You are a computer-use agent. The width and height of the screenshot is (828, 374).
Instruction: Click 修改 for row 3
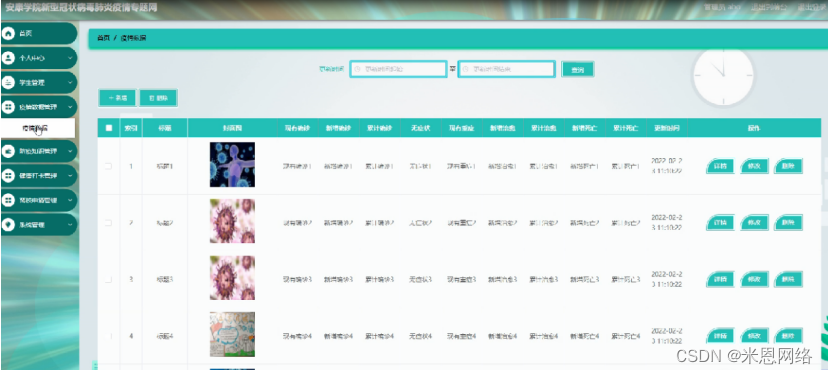click(755, 279)
